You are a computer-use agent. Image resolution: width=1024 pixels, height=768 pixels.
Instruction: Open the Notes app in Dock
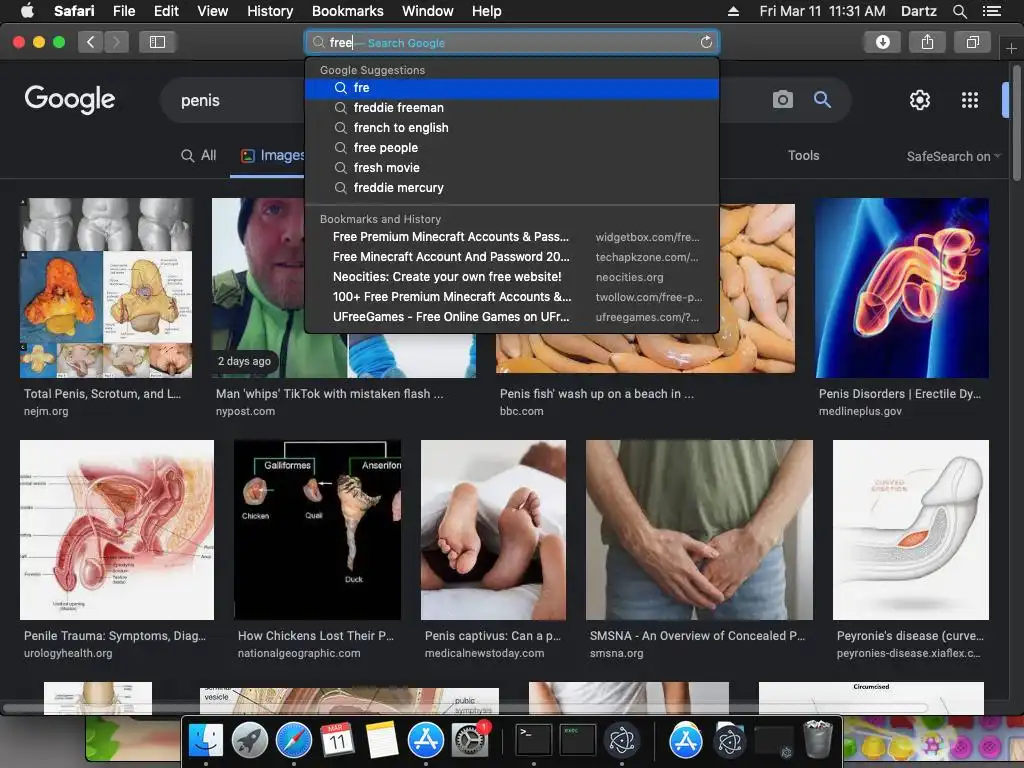pos(381,741)
